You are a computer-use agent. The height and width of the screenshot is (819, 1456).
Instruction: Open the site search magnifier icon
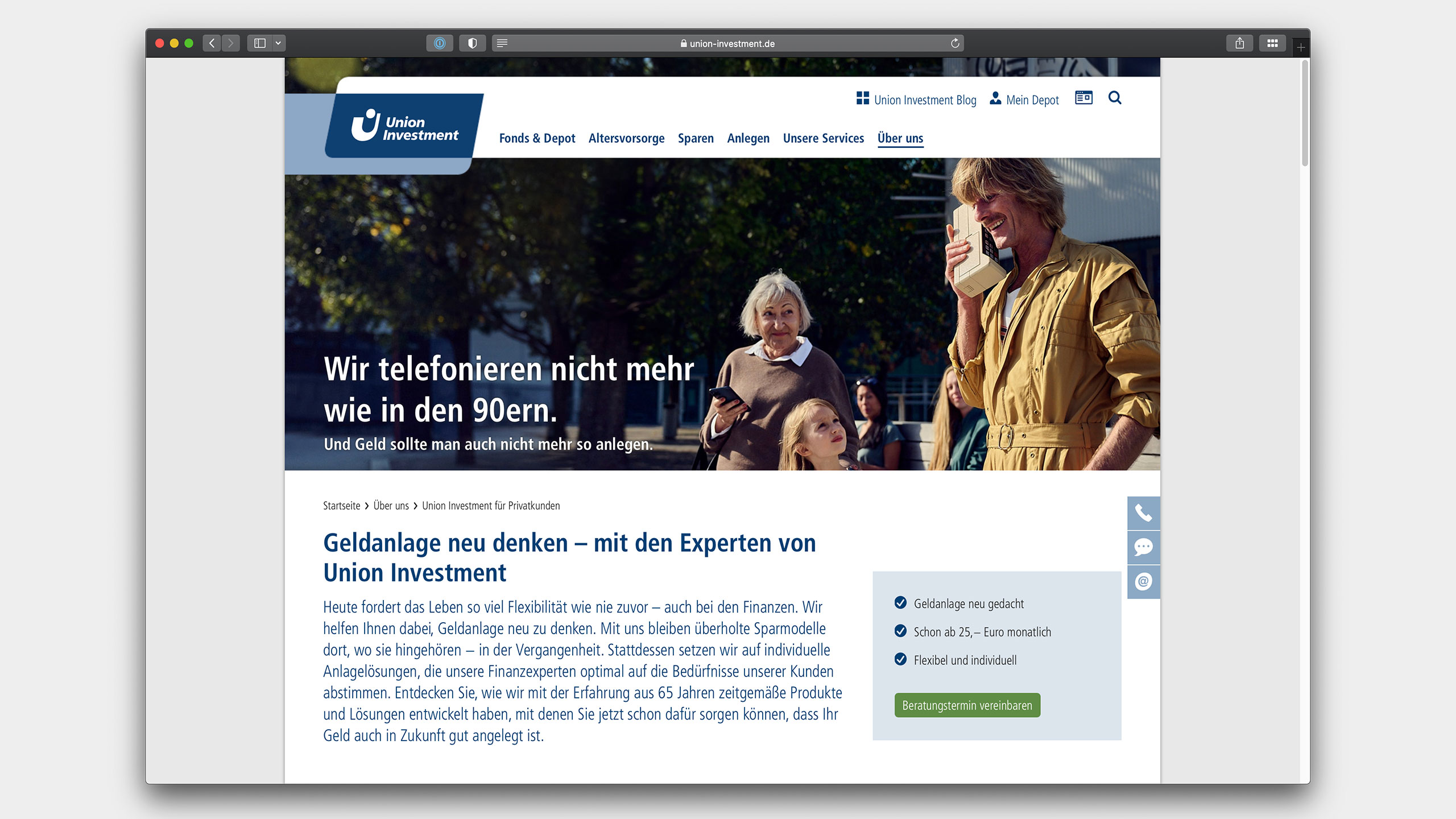coord(1115,98)
